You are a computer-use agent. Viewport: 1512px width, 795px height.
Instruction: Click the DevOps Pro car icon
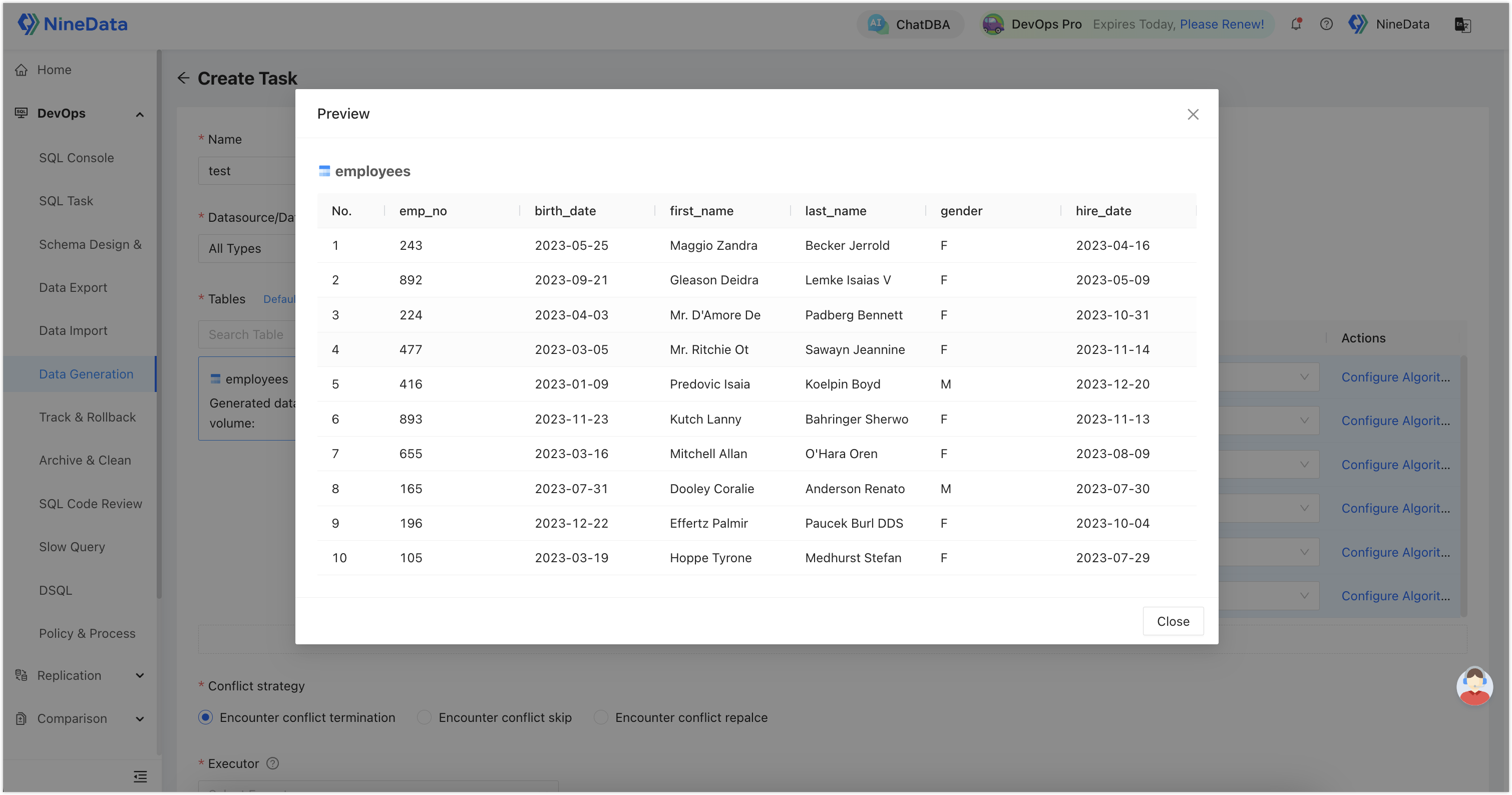[x=992, y=24]
